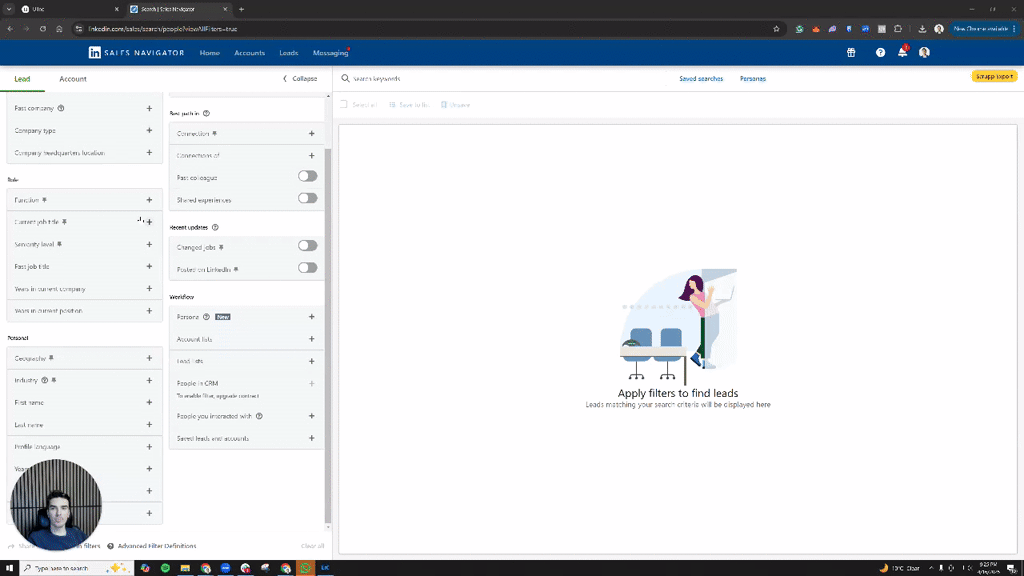Viewport: 1024px width, 576px height.
Task: Toggle Shared experiences on
Action: 307,199
